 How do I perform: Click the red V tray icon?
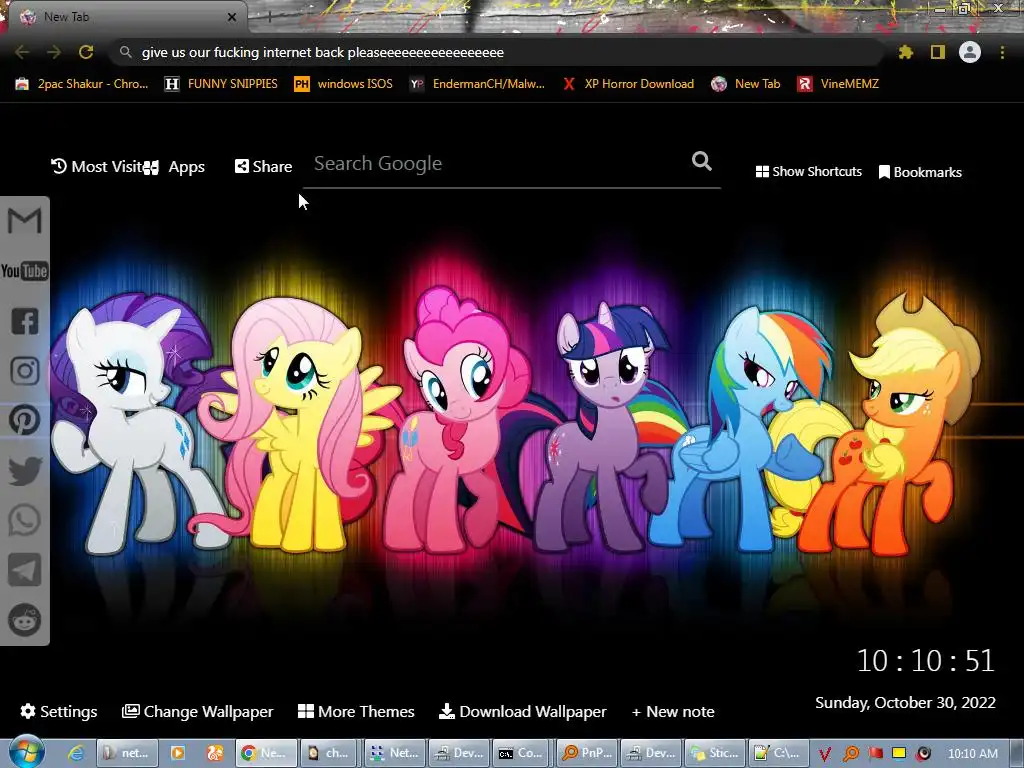[825, 754]
